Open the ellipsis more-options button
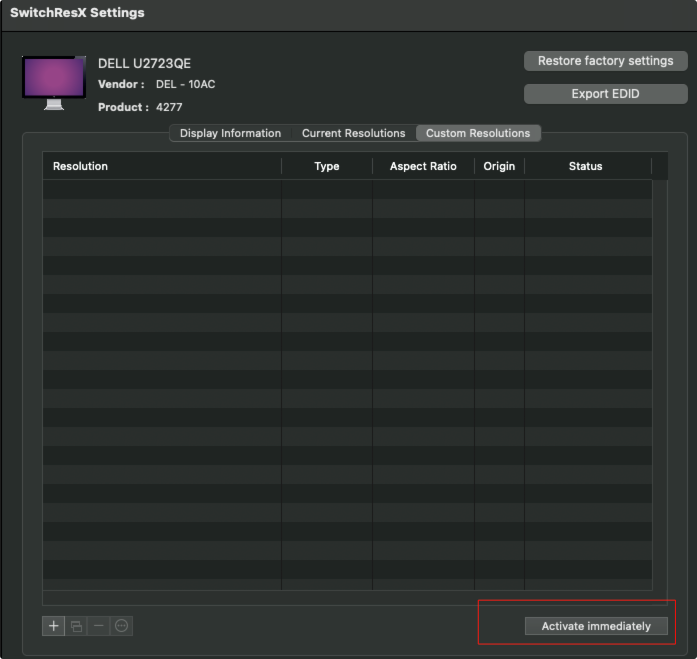This screenshot has width=697, height=659. click(121, 626)
